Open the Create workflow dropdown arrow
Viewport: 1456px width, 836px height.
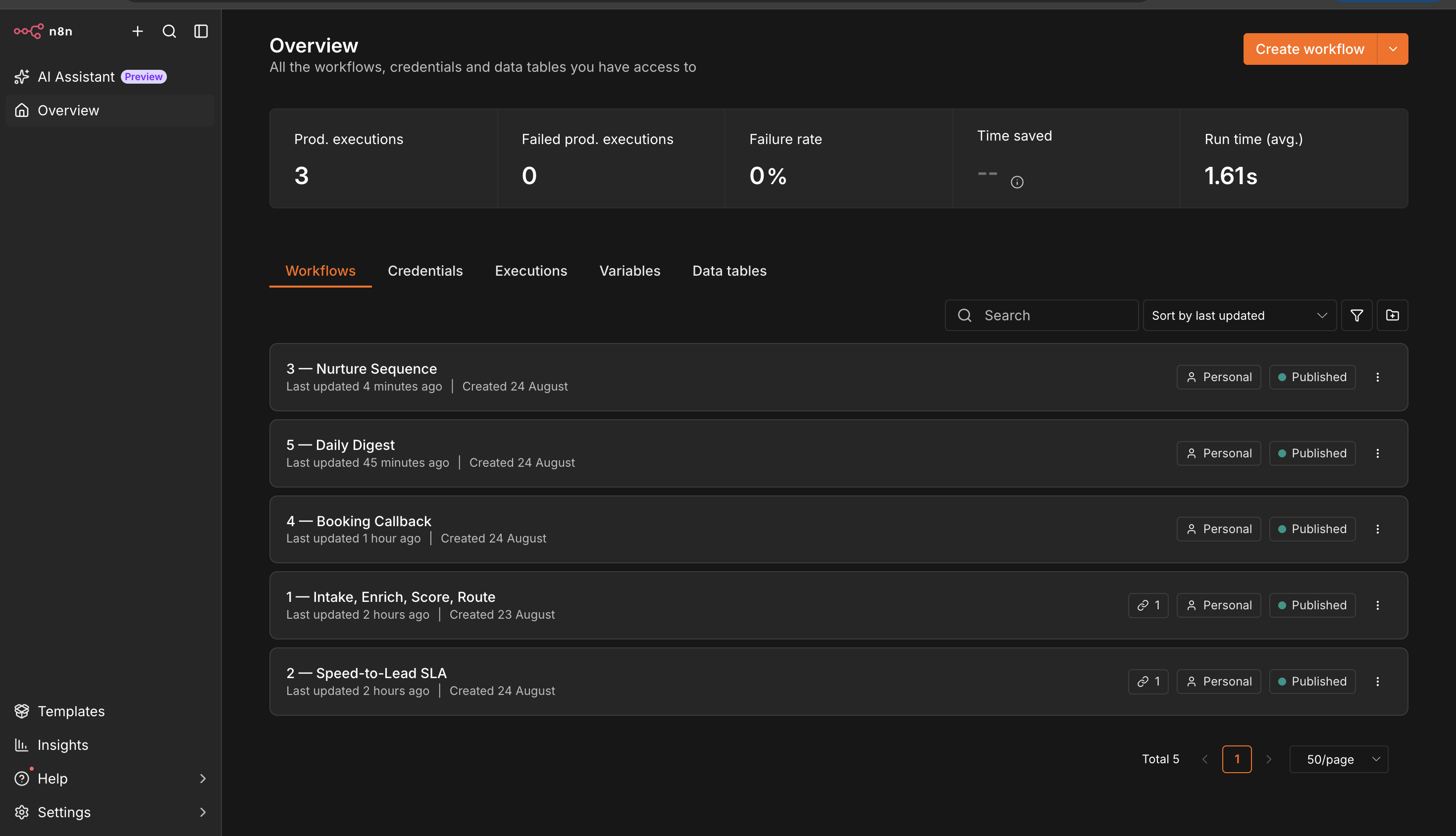coord(1393,49)
